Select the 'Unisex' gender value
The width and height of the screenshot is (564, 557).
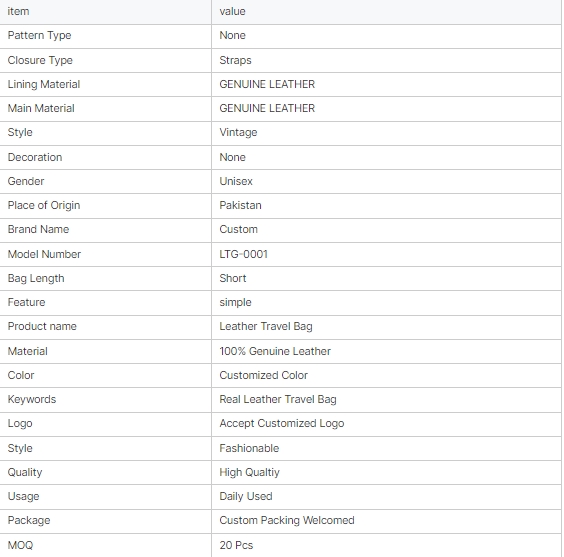pyautogui.click(x=236, y=181)
